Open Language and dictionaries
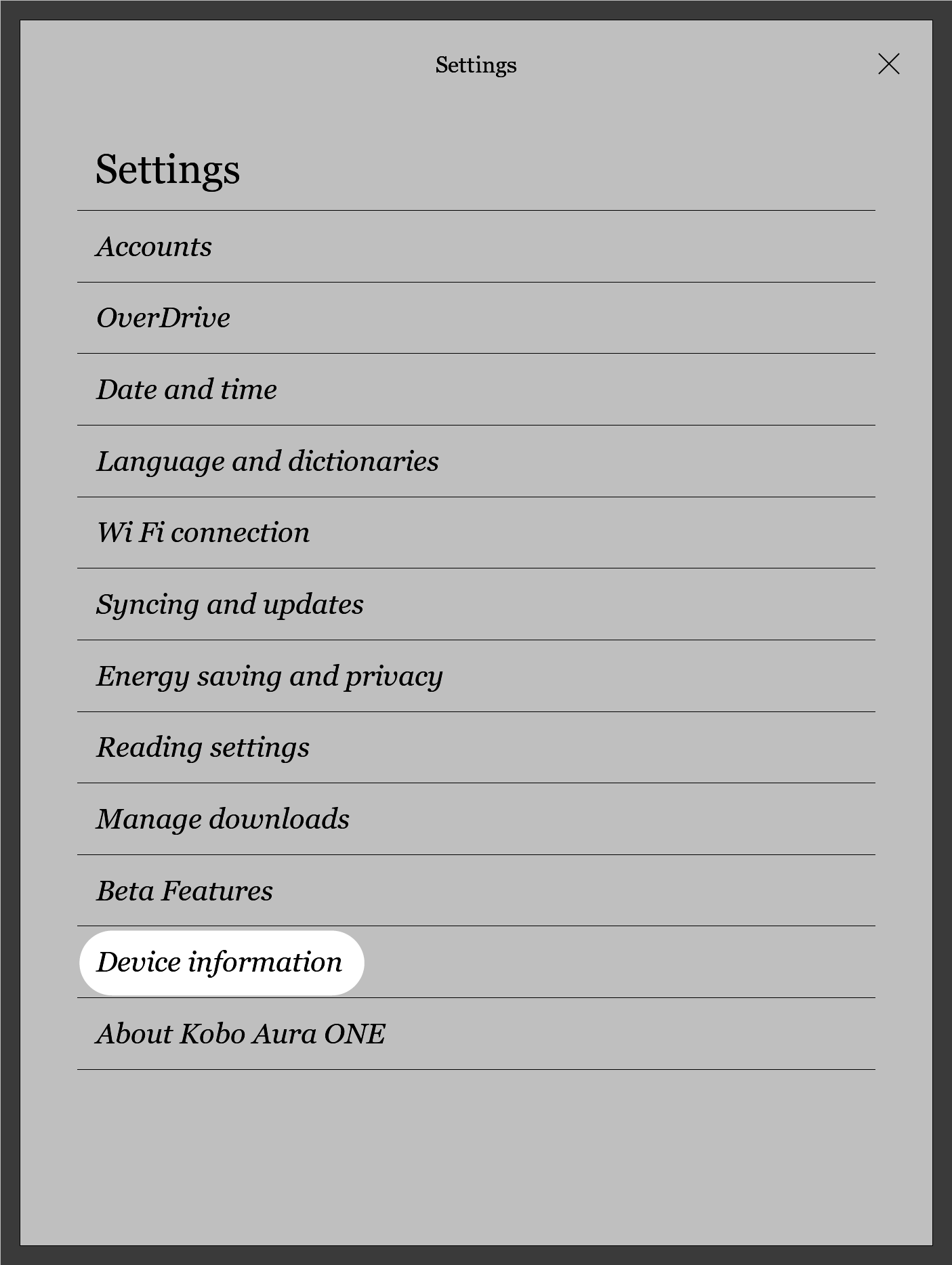This screenshot has height=1265, width=952. [267, 461]
